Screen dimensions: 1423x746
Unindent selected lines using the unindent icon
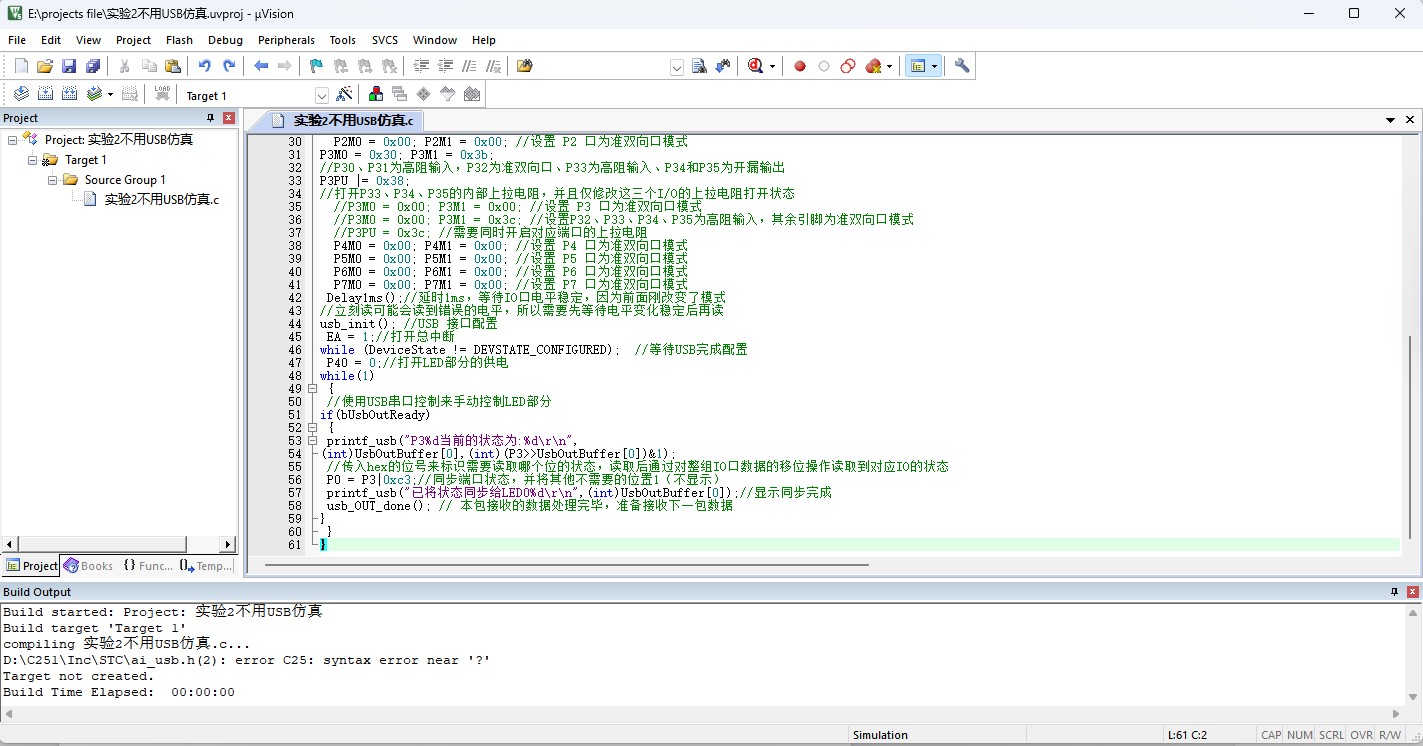pyautogui.click(x=445, y=66)
